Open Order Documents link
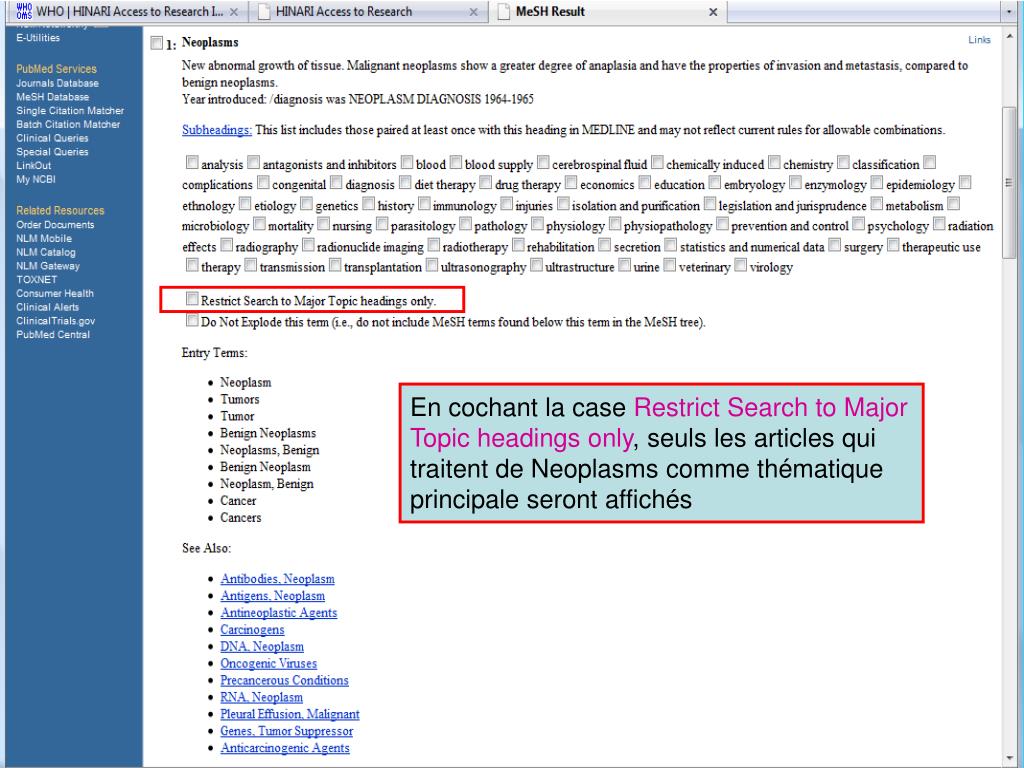 coord(55,225)
